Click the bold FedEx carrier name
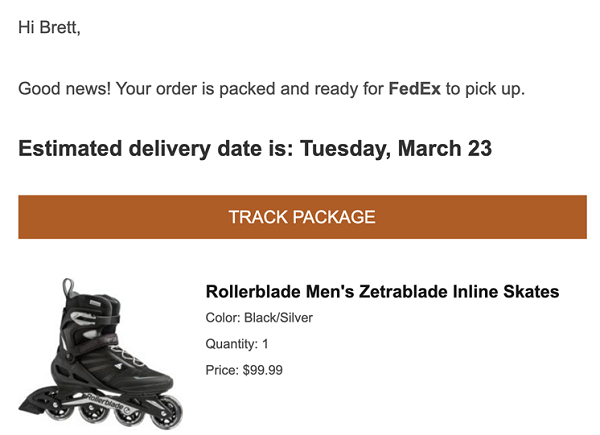This screenshot has height=435, width=600. click(x=414, y=88)
